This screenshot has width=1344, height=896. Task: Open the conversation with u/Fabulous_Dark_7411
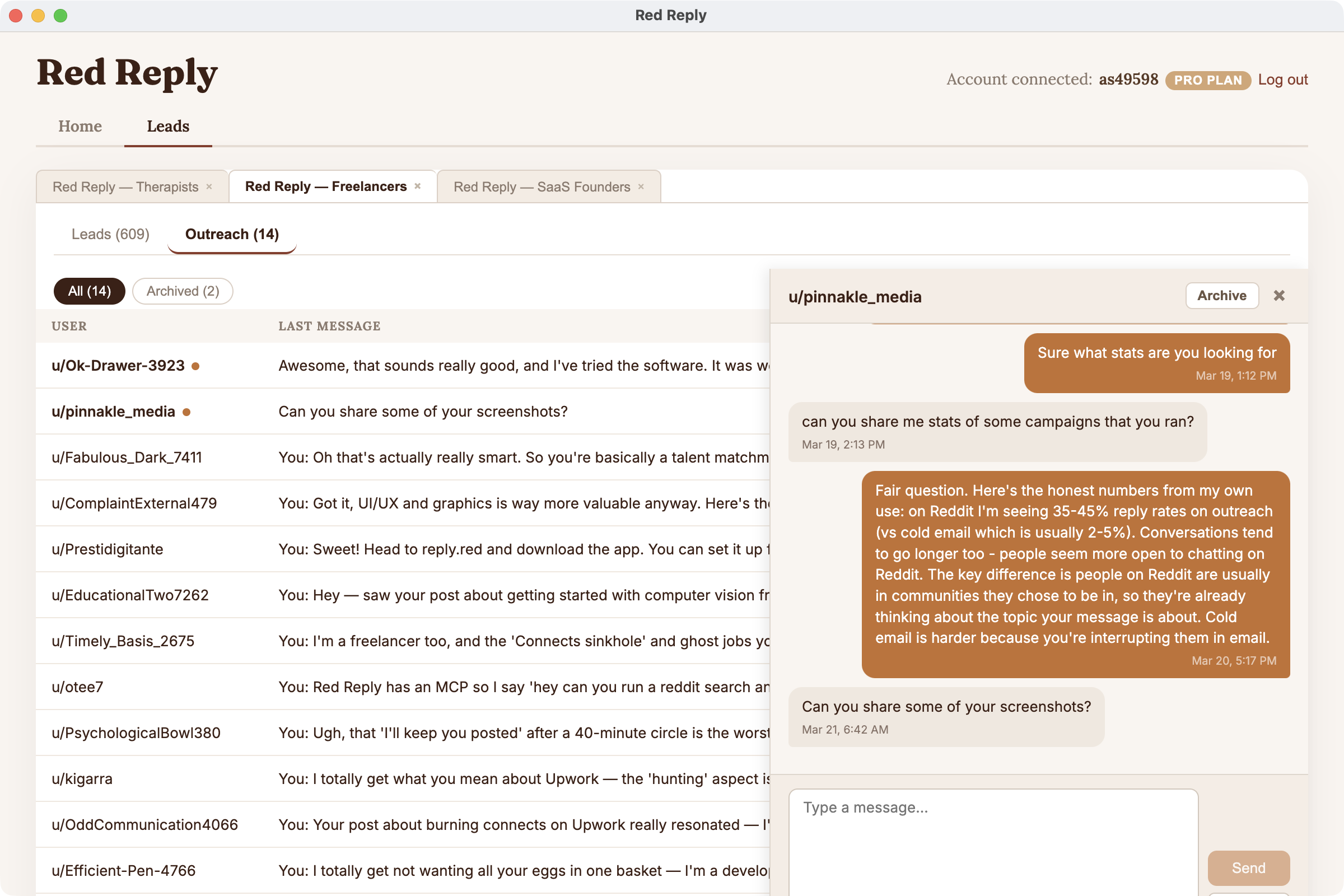(127, 457)
